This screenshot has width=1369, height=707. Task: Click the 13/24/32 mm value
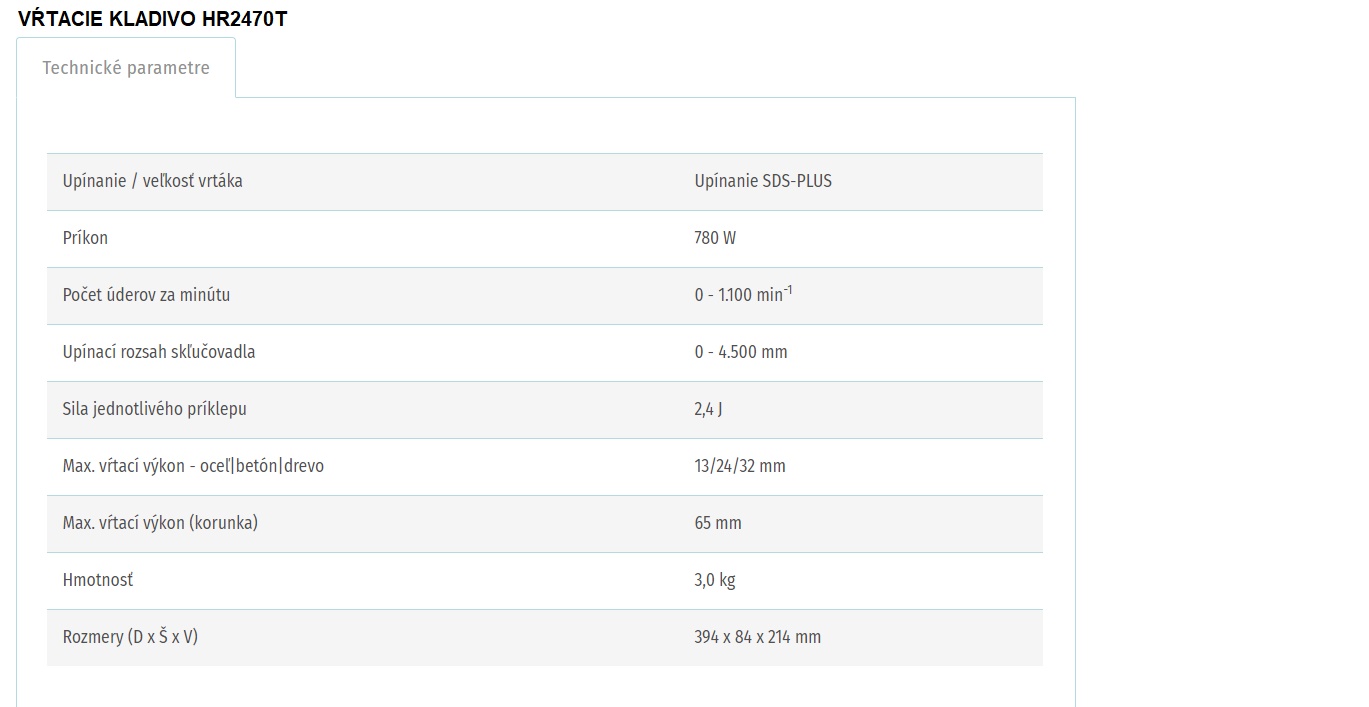click(740, 466)
